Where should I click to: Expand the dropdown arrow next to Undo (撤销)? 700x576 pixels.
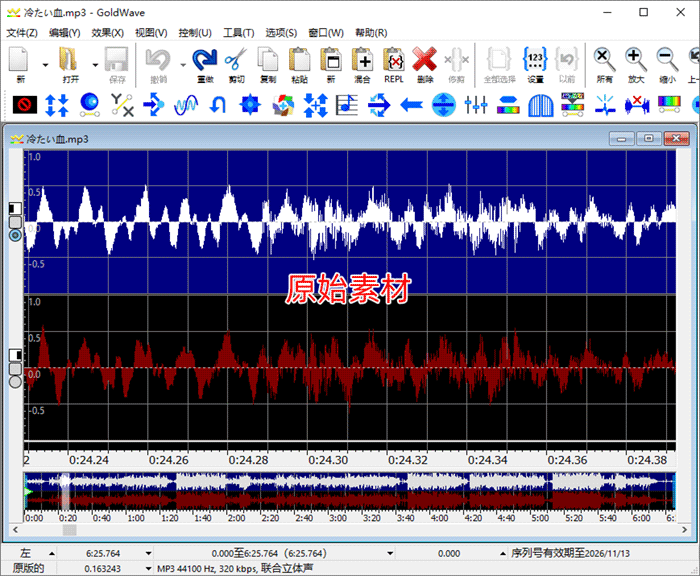pos(183,65)
